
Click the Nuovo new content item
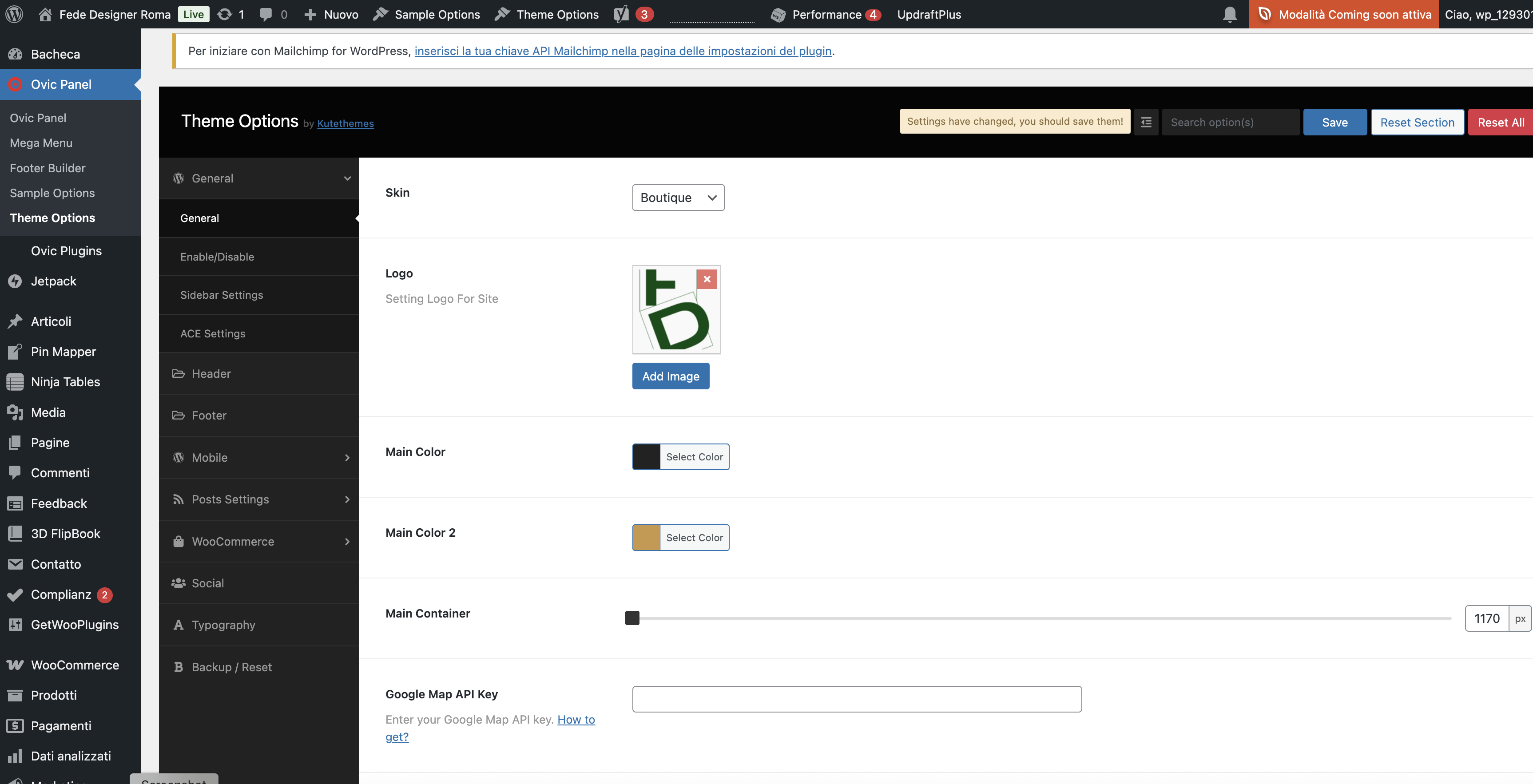pyautogui.click(x=331, y=14)
